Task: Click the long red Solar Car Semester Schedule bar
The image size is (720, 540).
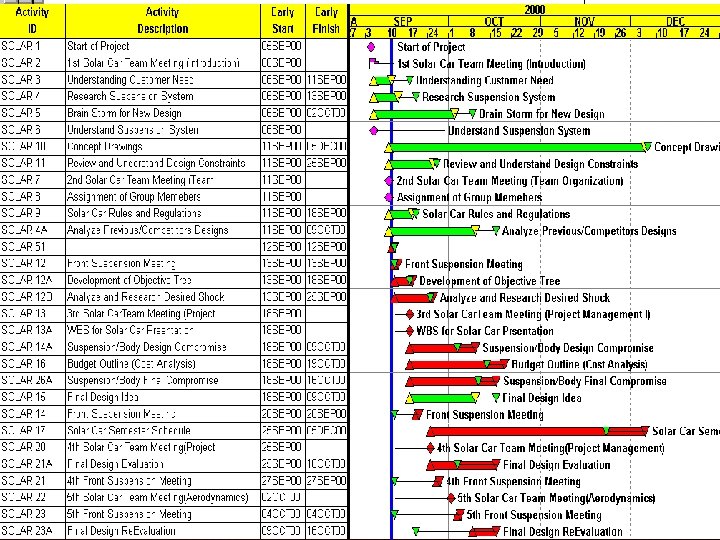Action: point(538,431)
